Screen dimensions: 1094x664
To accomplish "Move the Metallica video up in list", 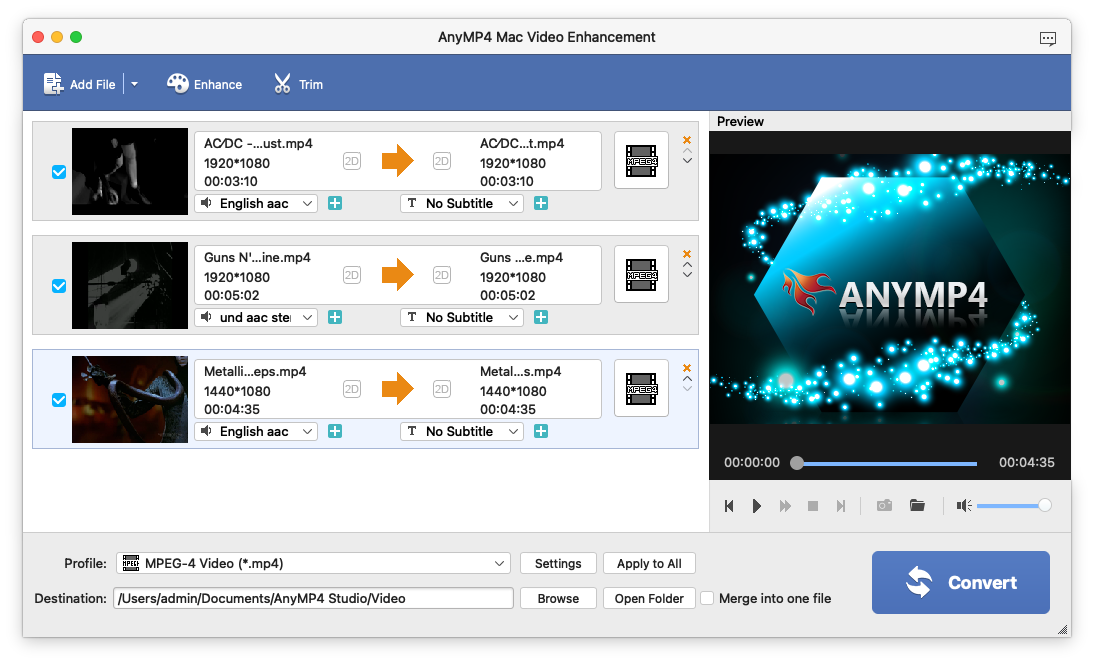I will [687, 379].
